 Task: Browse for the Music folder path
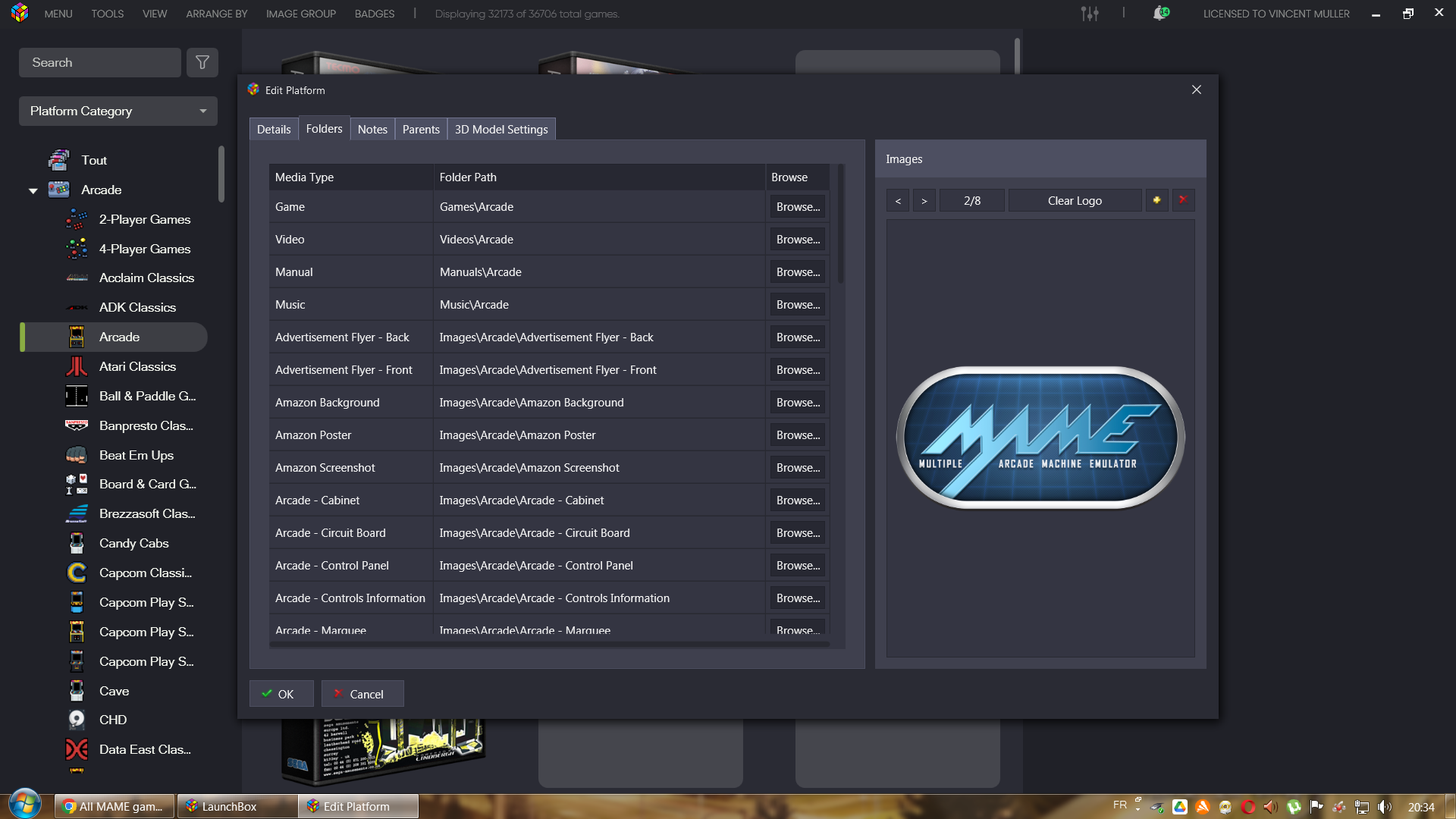point(798,304)
